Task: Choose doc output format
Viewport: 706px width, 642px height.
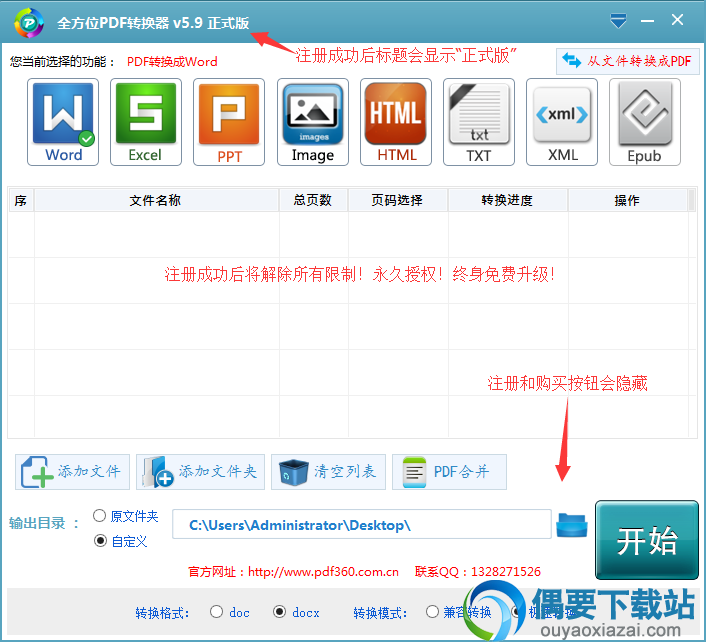Action: (x=217, y=612)
